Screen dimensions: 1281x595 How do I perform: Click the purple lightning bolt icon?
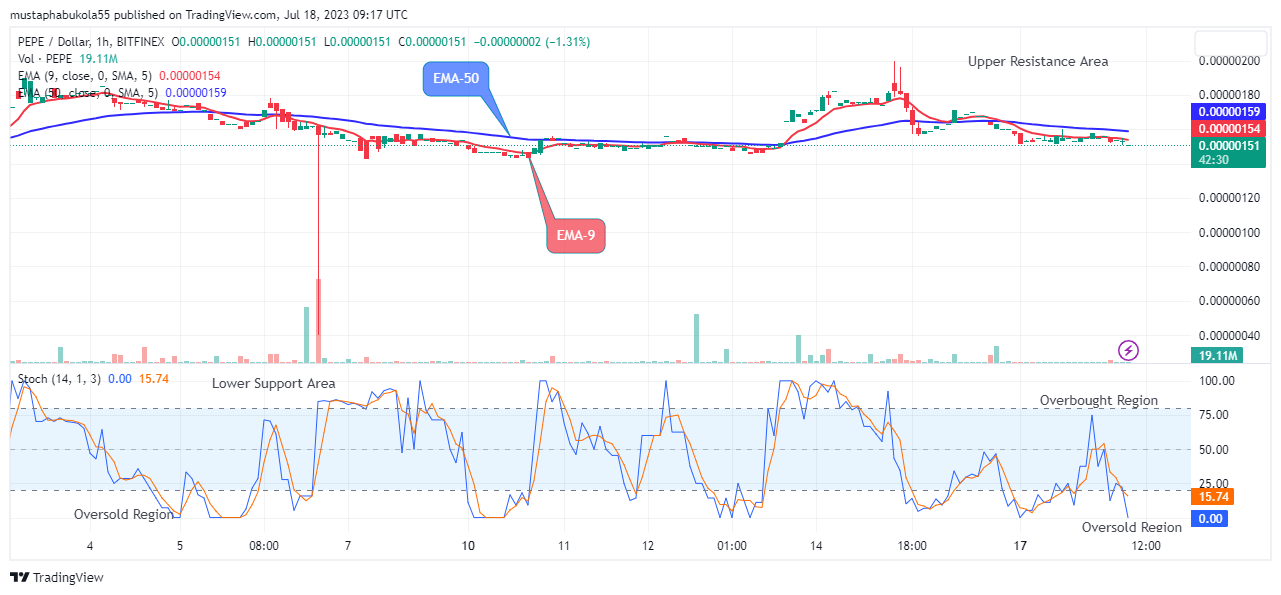[1129, 350]
